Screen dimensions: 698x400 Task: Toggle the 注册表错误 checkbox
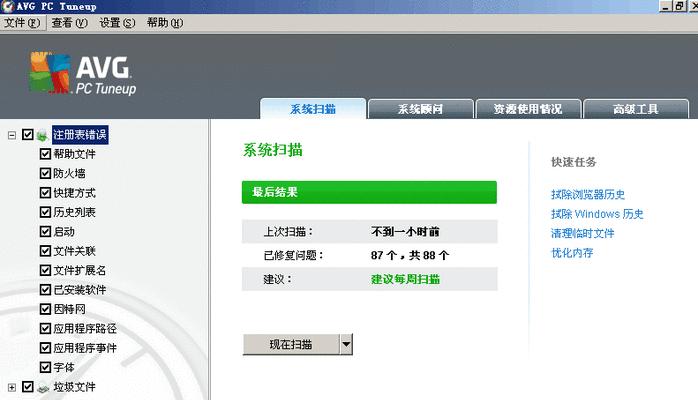[28, 134]
